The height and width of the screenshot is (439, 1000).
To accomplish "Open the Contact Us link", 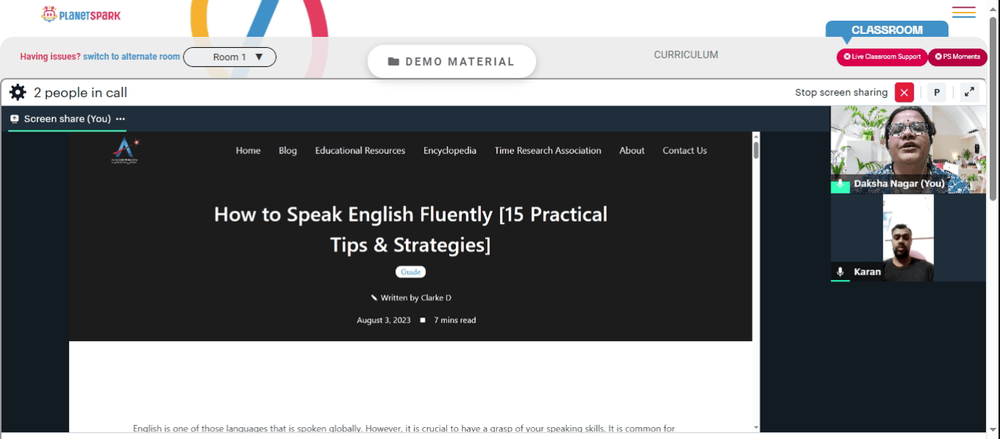I will 684,151.
